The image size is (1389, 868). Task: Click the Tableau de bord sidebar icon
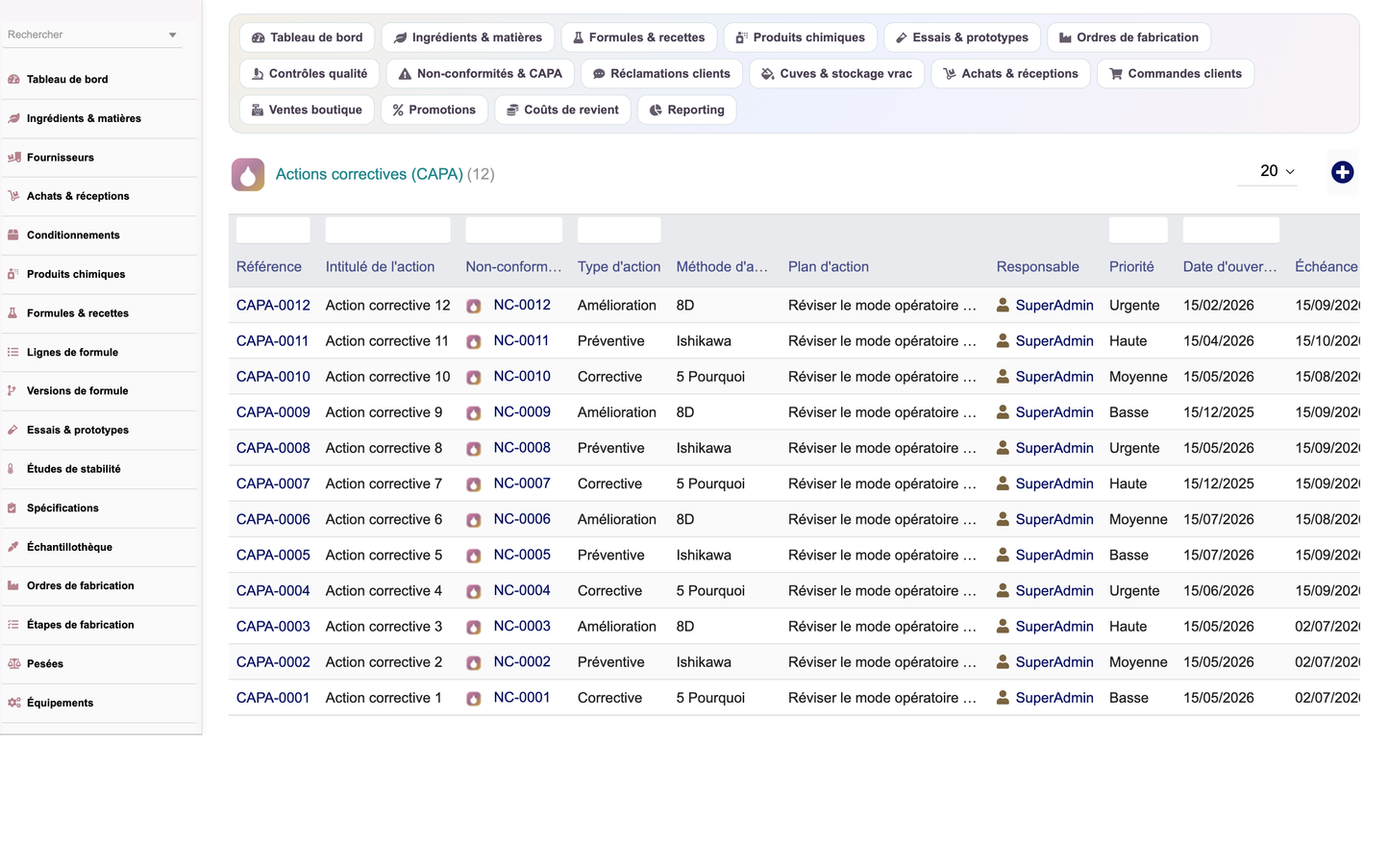point(13,80)
